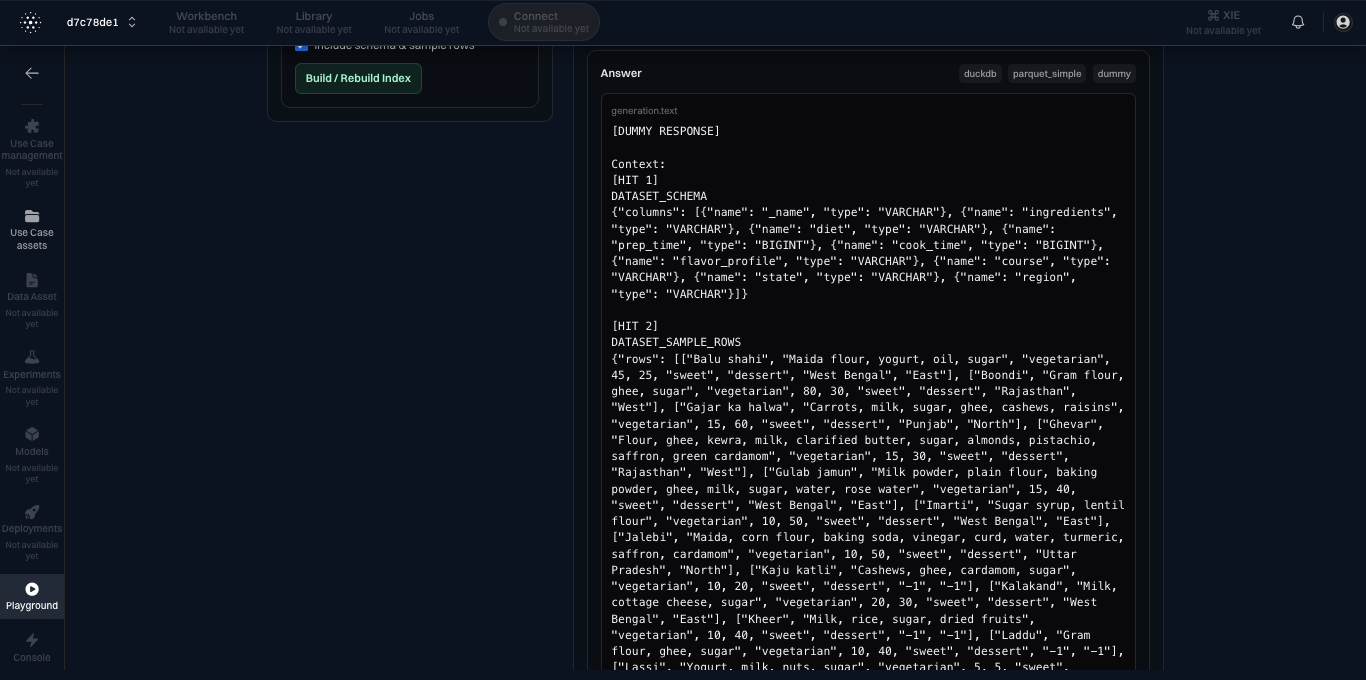Click the dummy tag
The width and height of the screenshot is (1366, 680).
coord(1114,73)
